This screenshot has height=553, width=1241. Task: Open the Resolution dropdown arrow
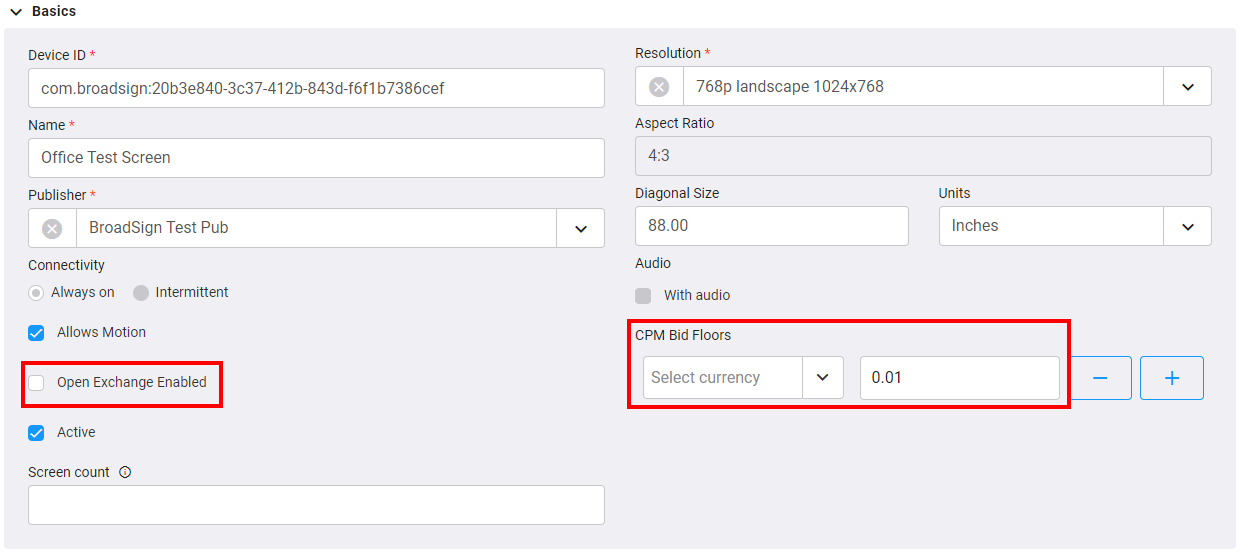coord(1188,87)
